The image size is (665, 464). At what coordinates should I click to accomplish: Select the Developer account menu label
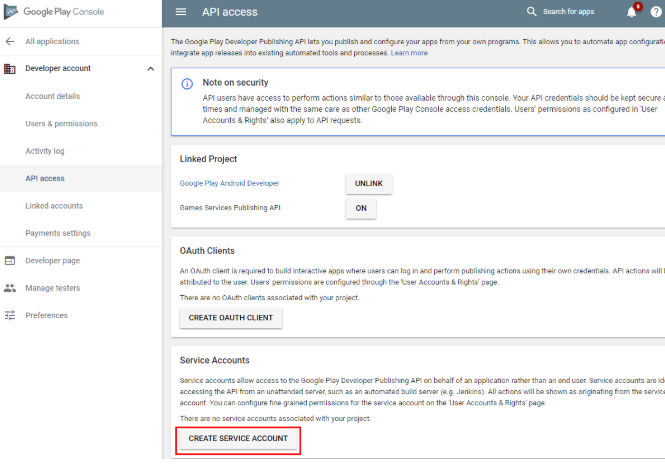click(x=58, y=68)
